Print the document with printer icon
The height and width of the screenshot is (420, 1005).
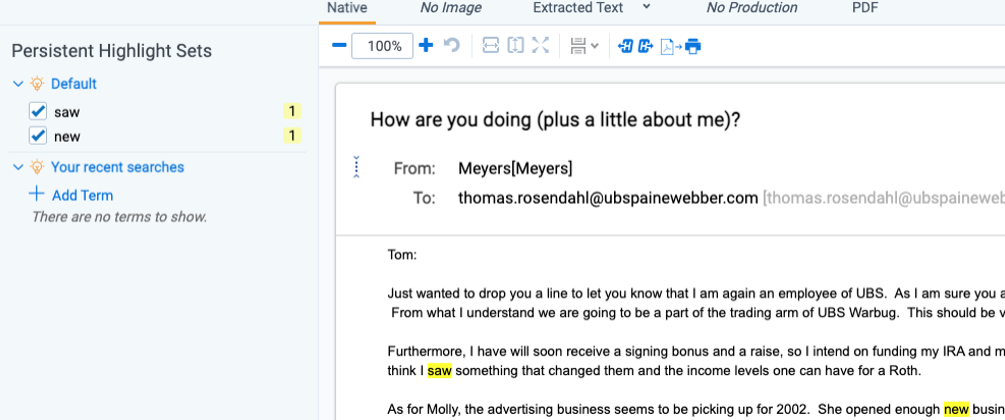click(x=693, y=46)
